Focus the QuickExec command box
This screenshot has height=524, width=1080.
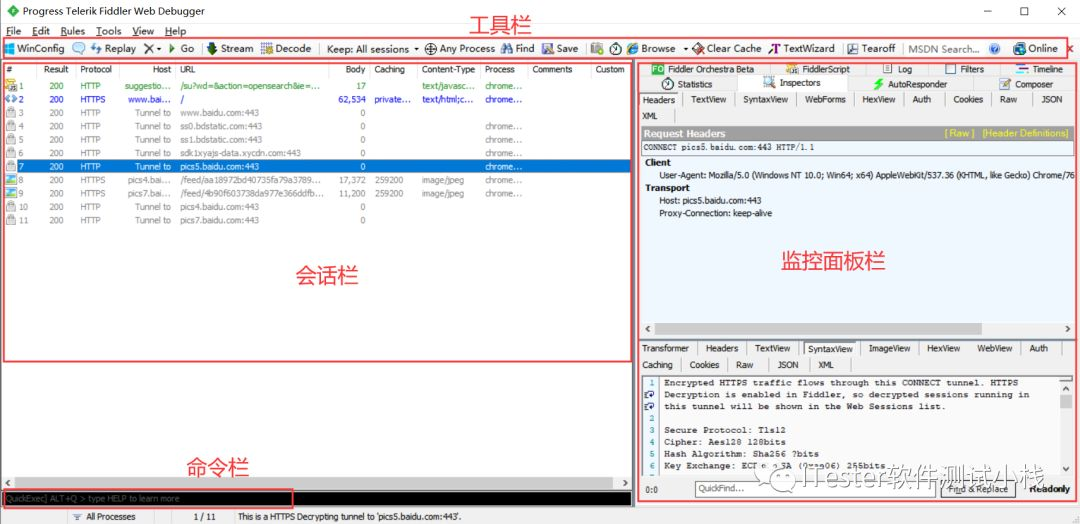pos(317,498)
